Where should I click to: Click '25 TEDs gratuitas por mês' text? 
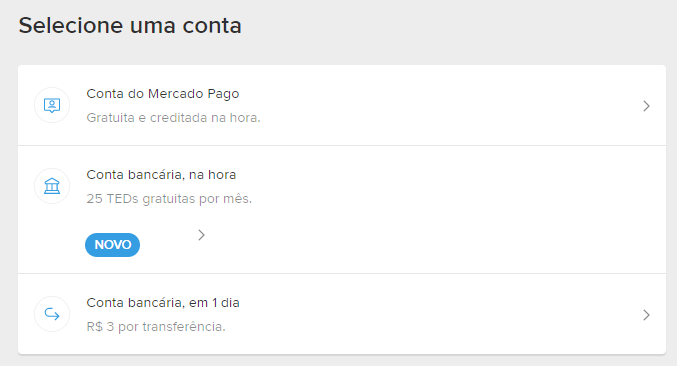pos(169,199)
